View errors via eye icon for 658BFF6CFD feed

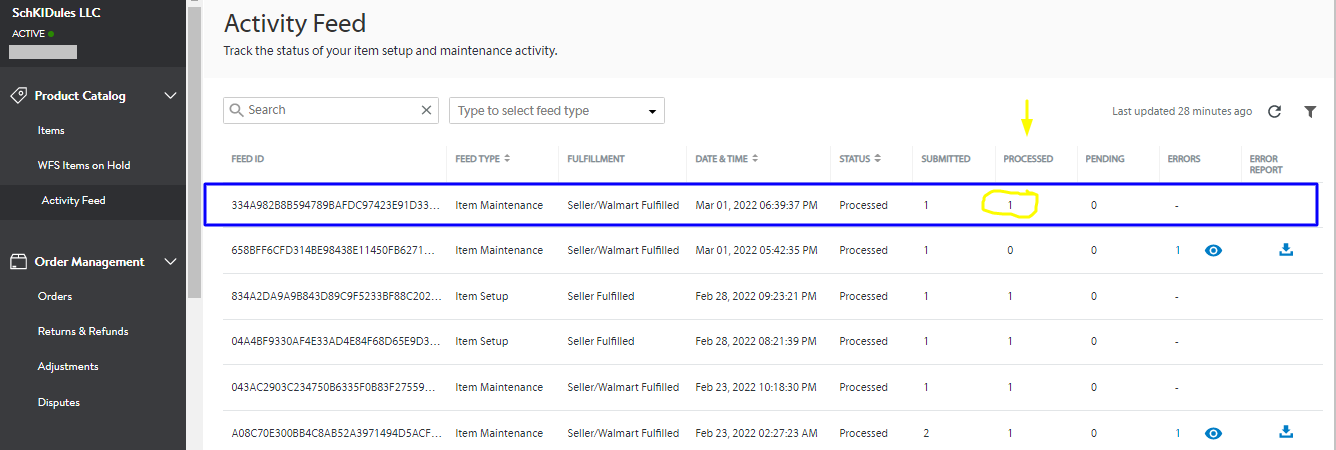1213,250
